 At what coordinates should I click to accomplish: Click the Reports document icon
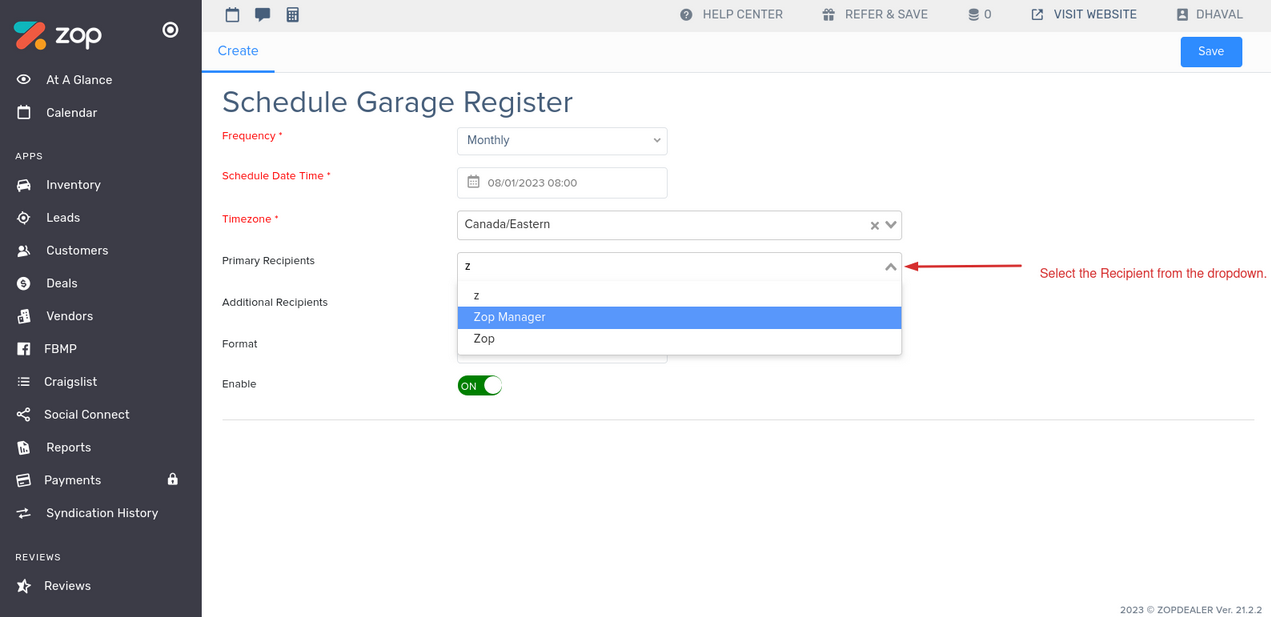tap(24, 448)
